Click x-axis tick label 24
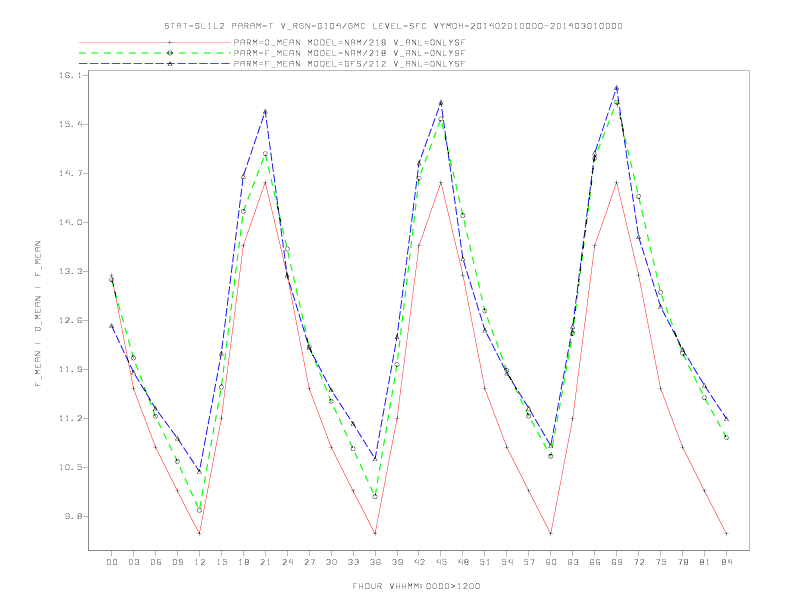792x612 pixels. [287, 562]
